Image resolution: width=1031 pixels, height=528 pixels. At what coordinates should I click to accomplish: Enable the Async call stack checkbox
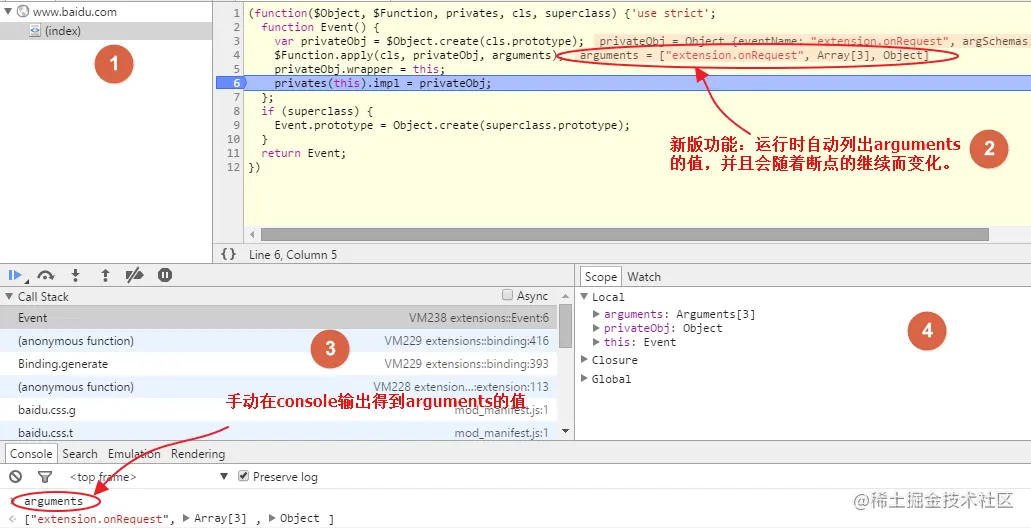507,295
